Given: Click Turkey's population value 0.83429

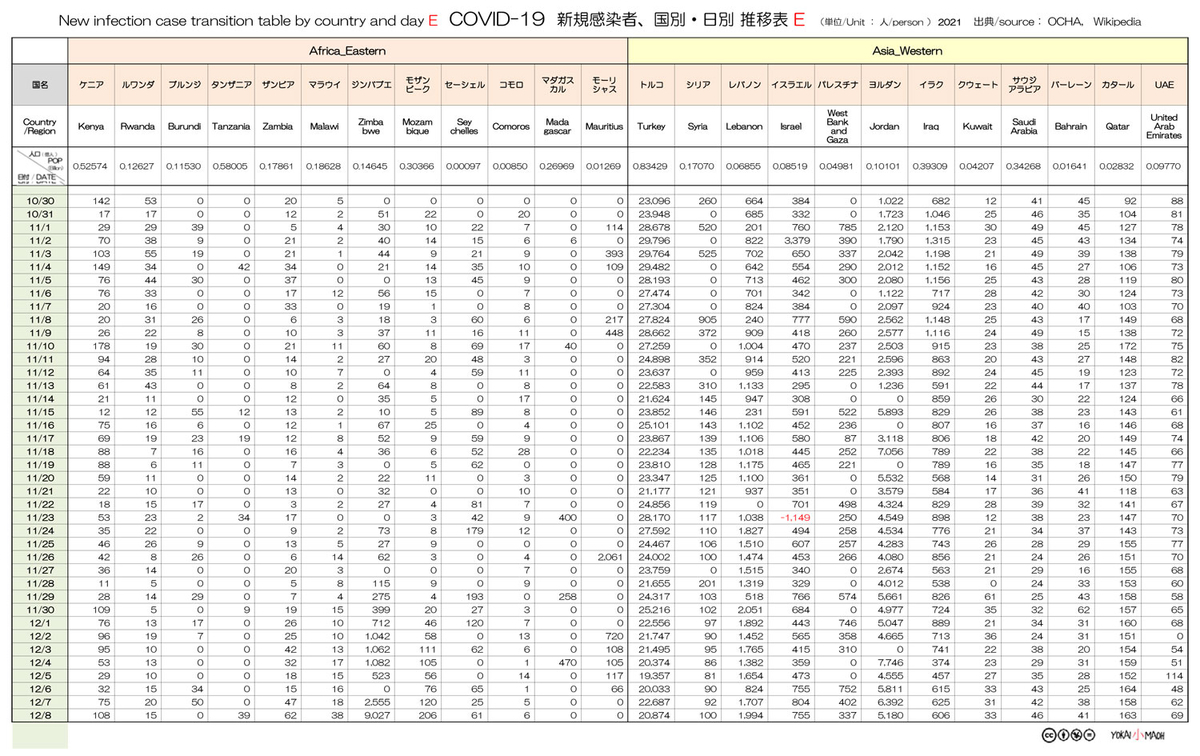Looking at the screenshot, I should [x=651, y=165].
